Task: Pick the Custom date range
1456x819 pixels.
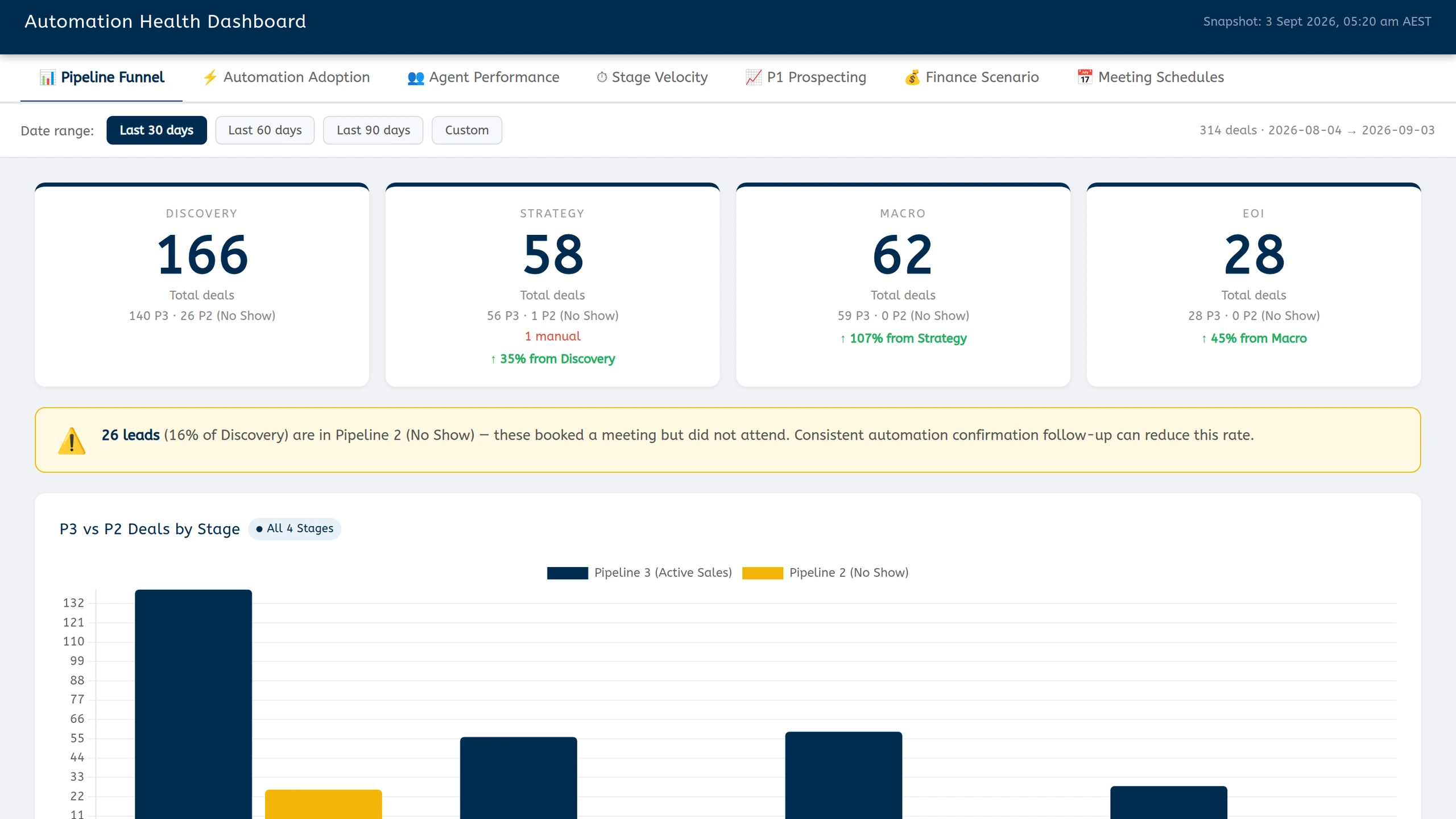Action: tap(467, 130)
